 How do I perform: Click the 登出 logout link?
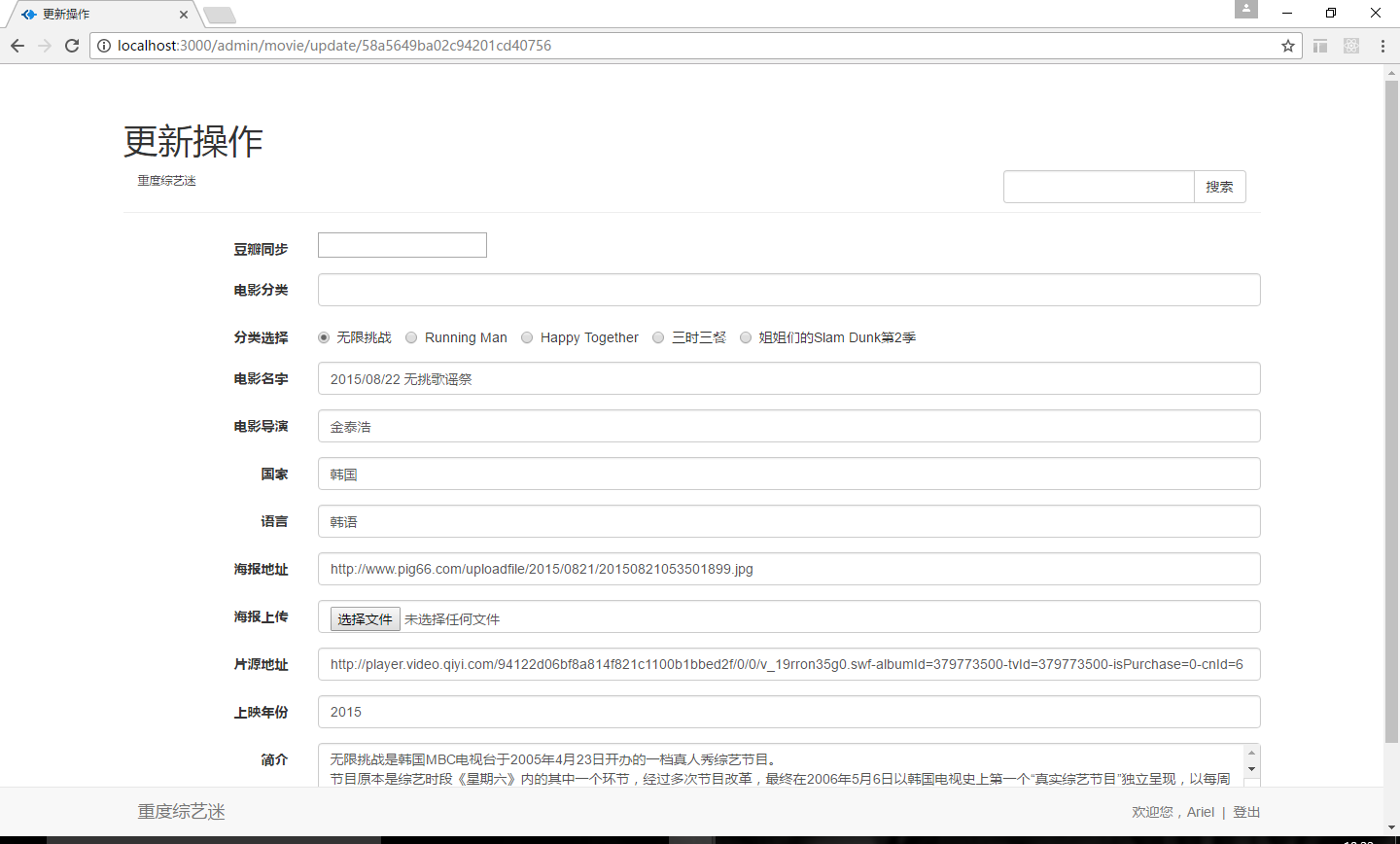click(1246, 812)
